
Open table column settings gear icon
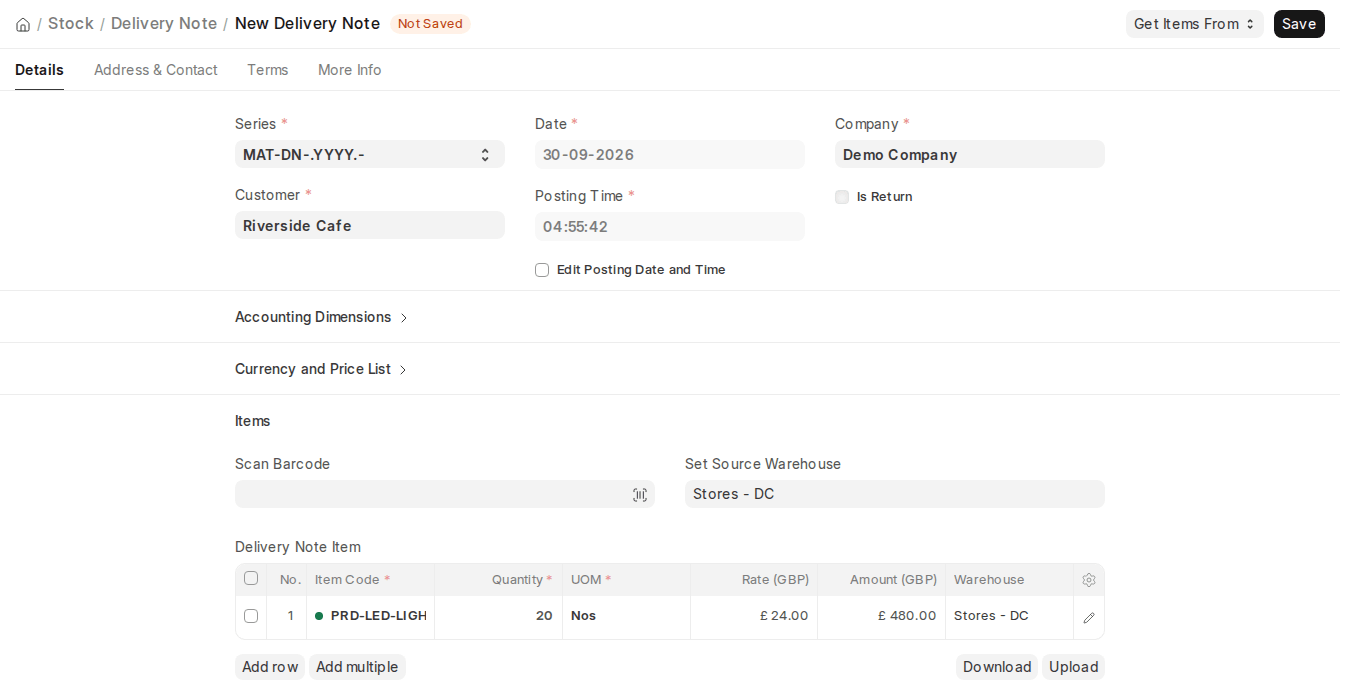coord(1089,580)
